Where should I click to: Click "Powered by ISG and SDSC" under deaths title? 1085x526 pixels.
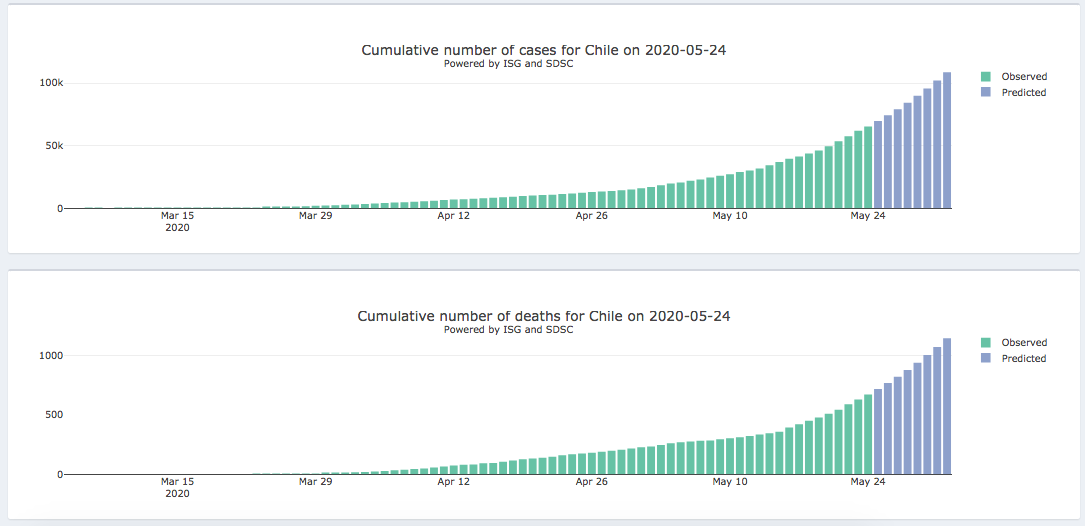pos(509,330)
